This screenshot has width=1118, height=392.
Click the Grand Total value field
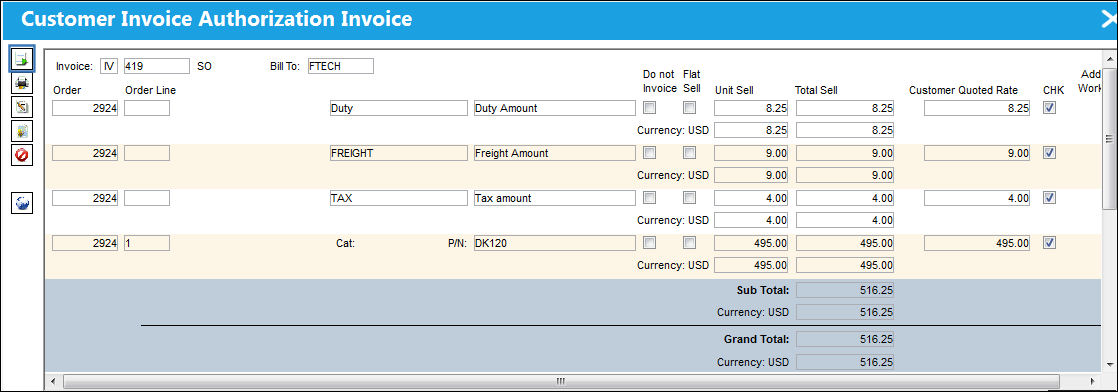[x=845, y=339]
